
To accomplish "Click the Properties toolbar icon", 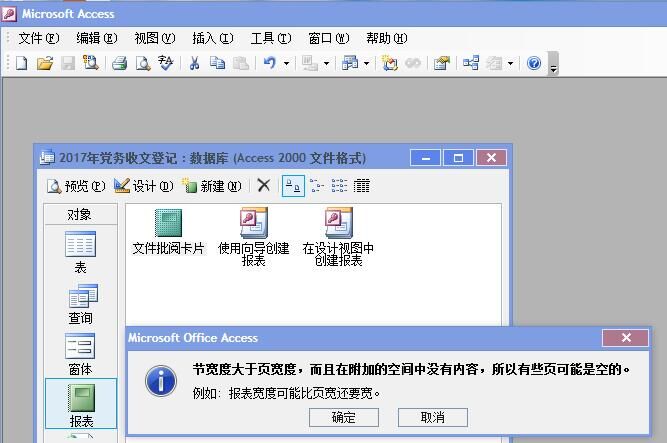I will (x=442, y=63).
